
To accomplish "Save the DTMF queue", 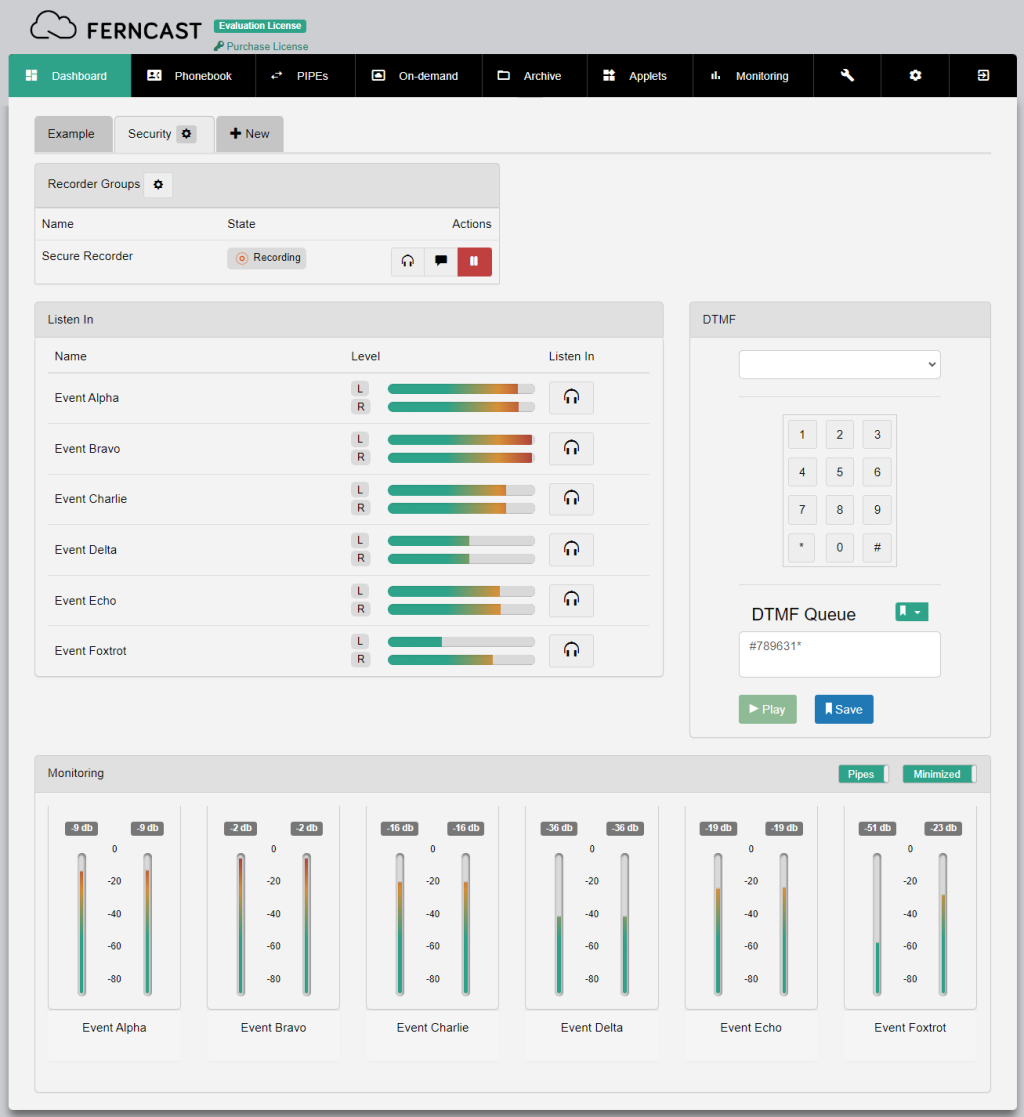I will 844,709.
